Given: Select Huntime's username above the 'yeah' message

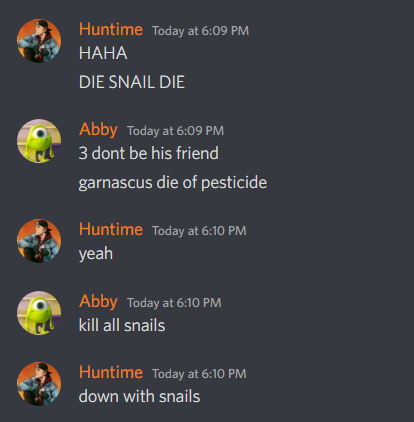Looking at the screenshot, I should pyautogui.click(x=111, y=229).
